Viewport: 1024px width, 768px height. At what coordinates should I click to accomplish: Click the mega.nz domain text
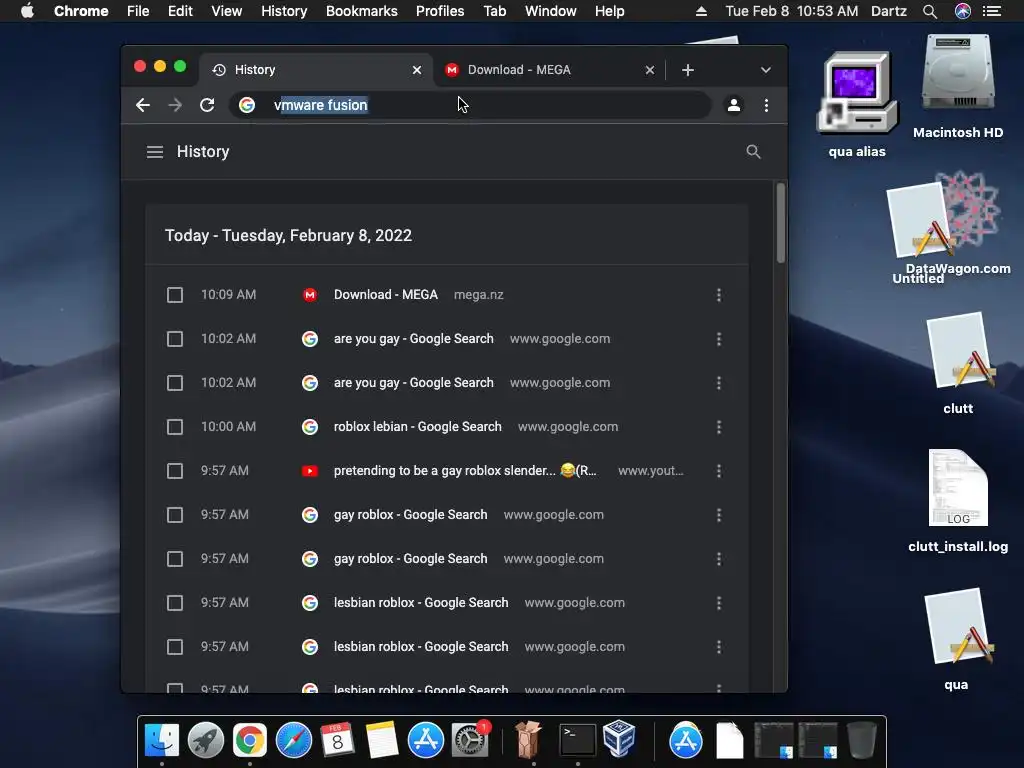479,295
